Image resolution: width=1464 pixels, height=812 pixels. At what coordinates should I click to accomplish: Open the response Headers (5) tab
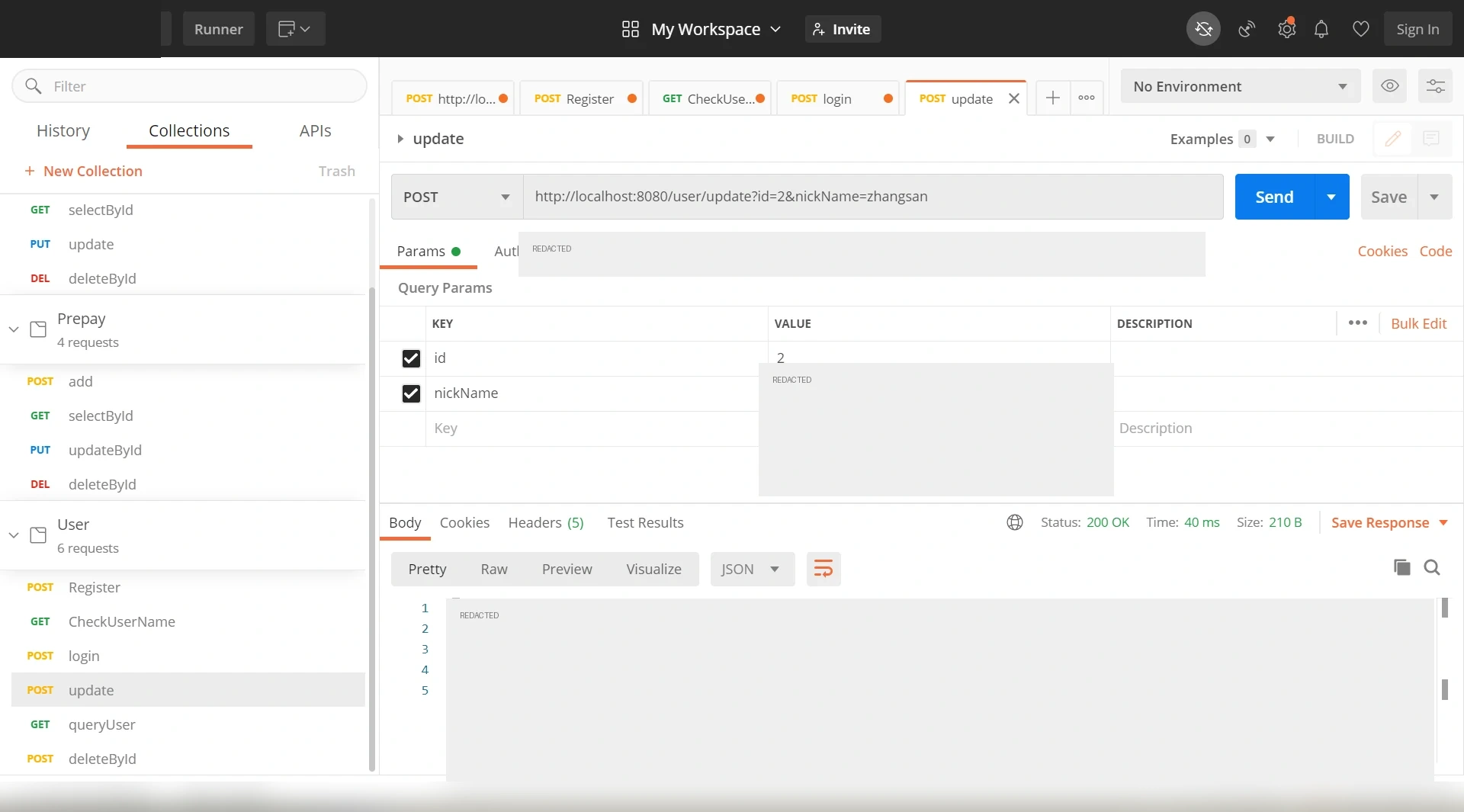[546, 522]
